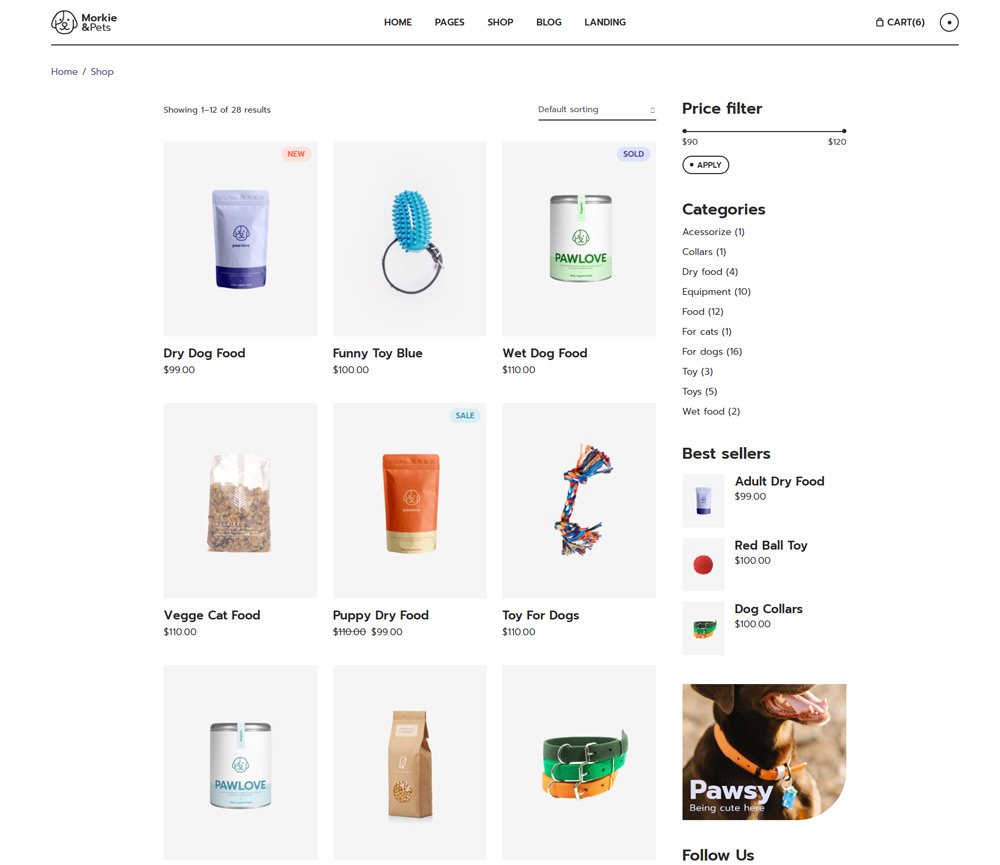Click the Morkie & Pets dog logo

click(84, 22)
